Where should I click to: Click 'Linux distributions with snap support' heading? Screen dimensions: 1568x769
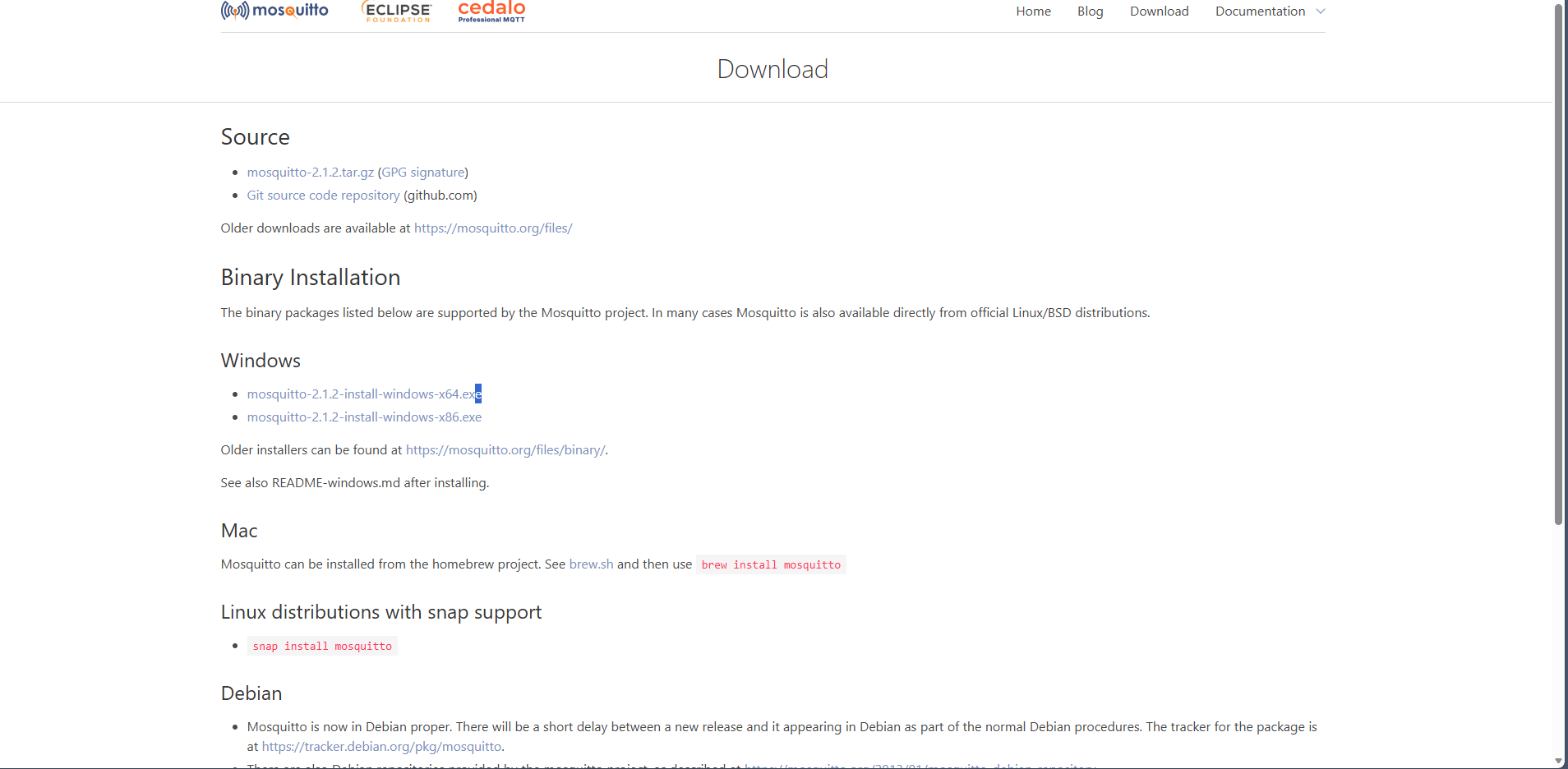click(x=381, y=612)
